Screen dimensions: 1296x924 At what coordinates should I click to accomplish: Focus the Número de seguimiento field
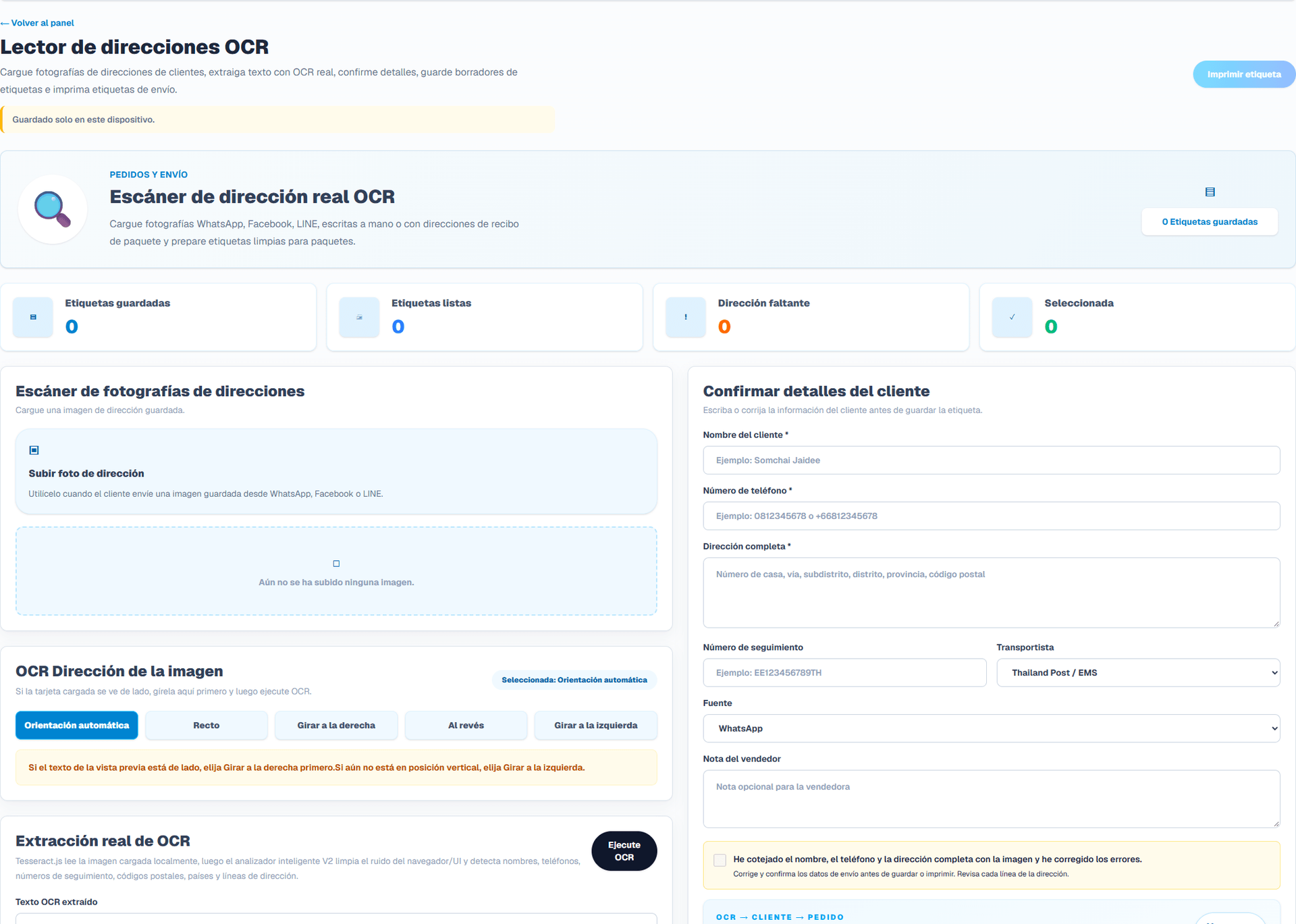point(844,673)
